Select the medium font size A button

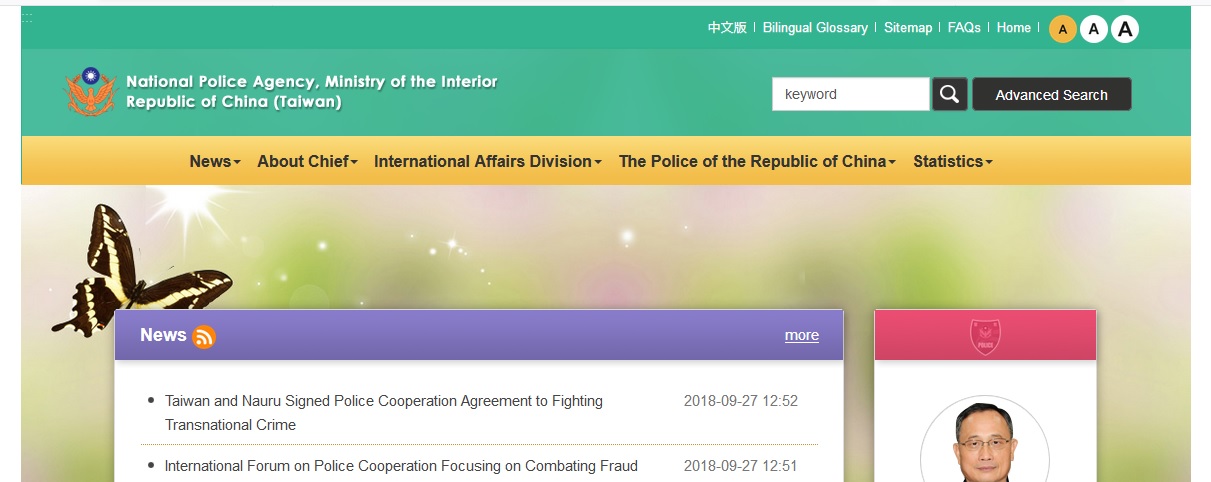pyautogui.click(x=1093, y=29)
